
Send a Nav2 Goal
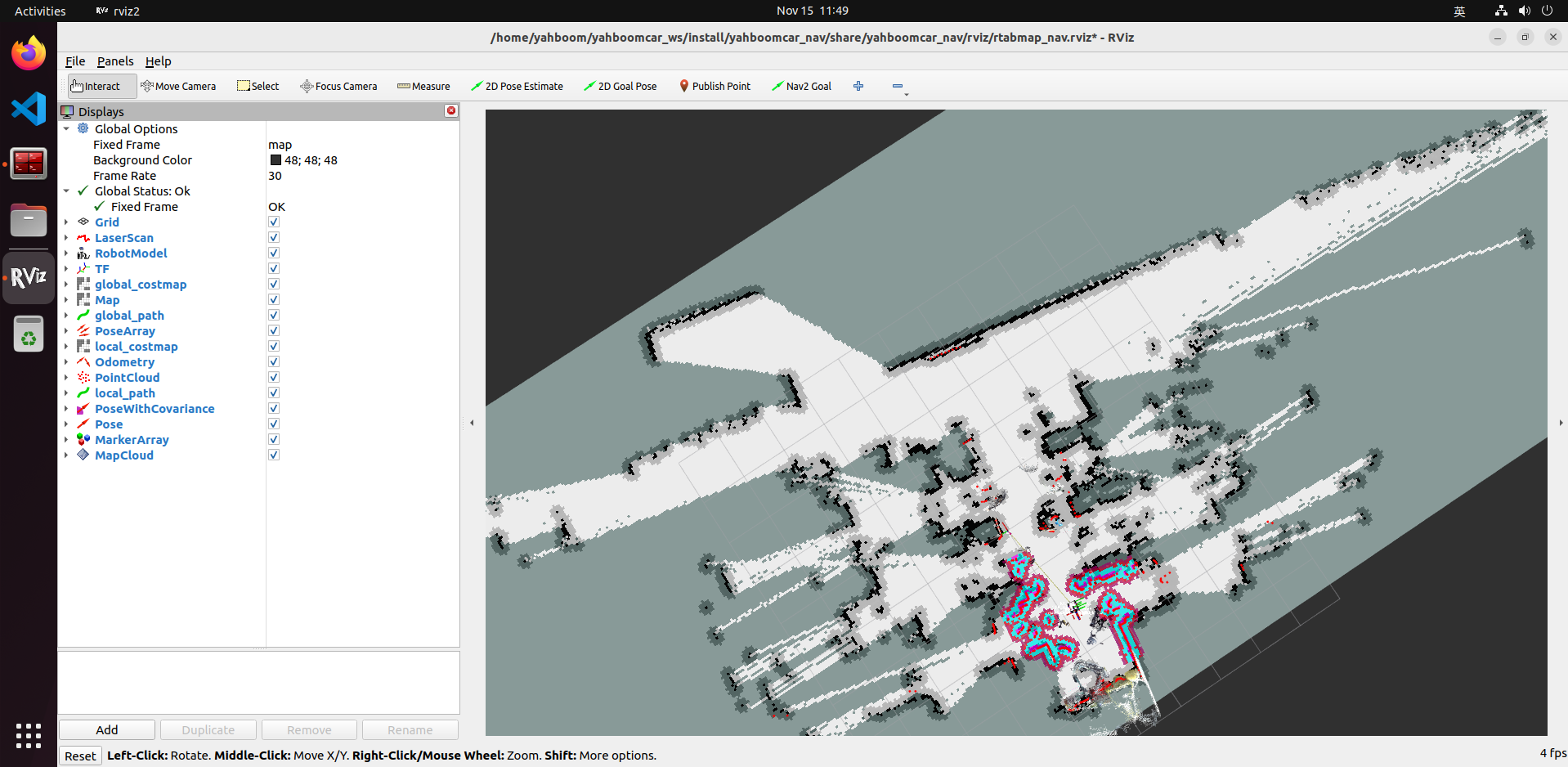point(801,86)
